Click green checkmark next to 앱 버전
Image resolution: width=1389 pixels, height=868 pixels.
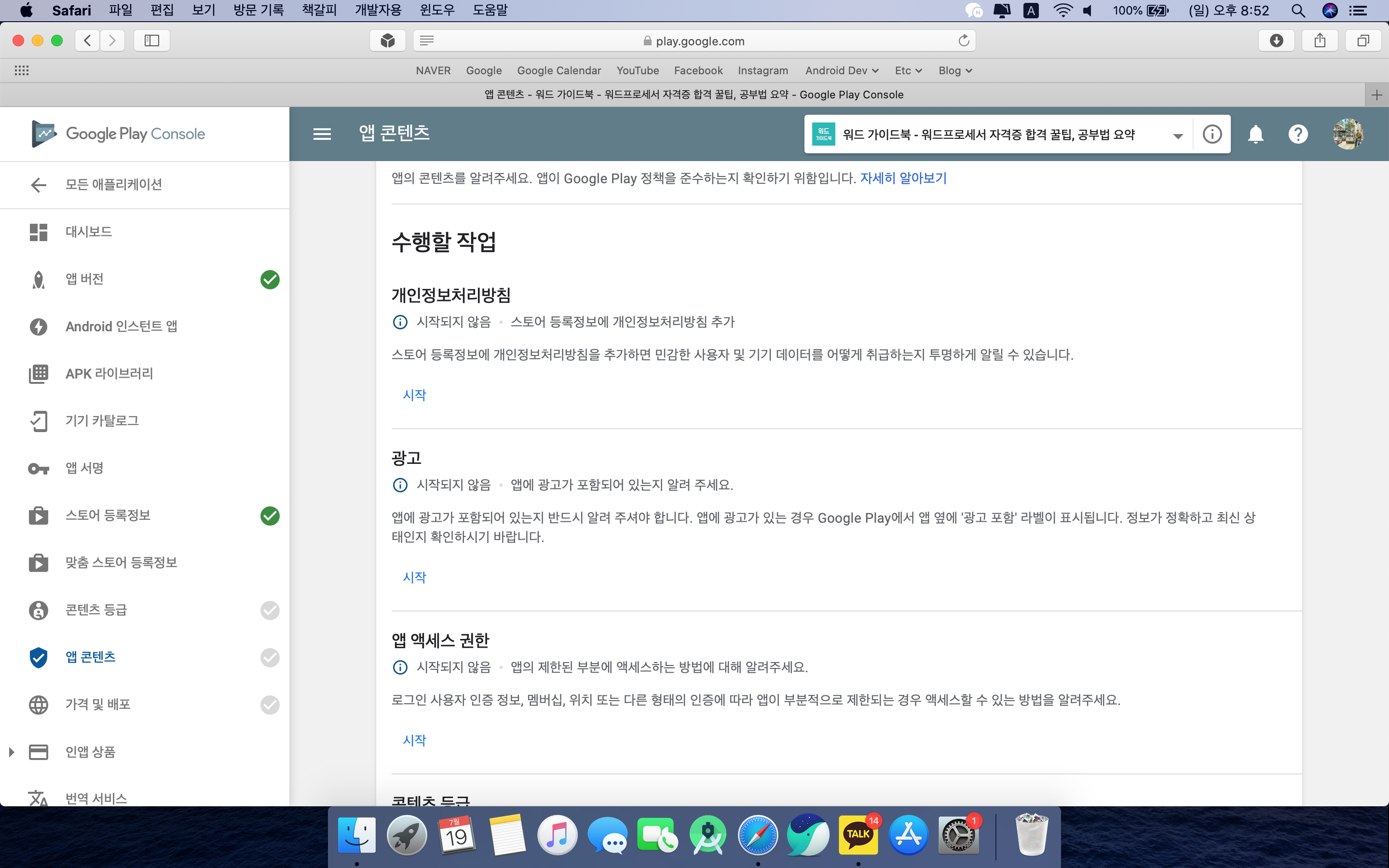tap(270, 280)
